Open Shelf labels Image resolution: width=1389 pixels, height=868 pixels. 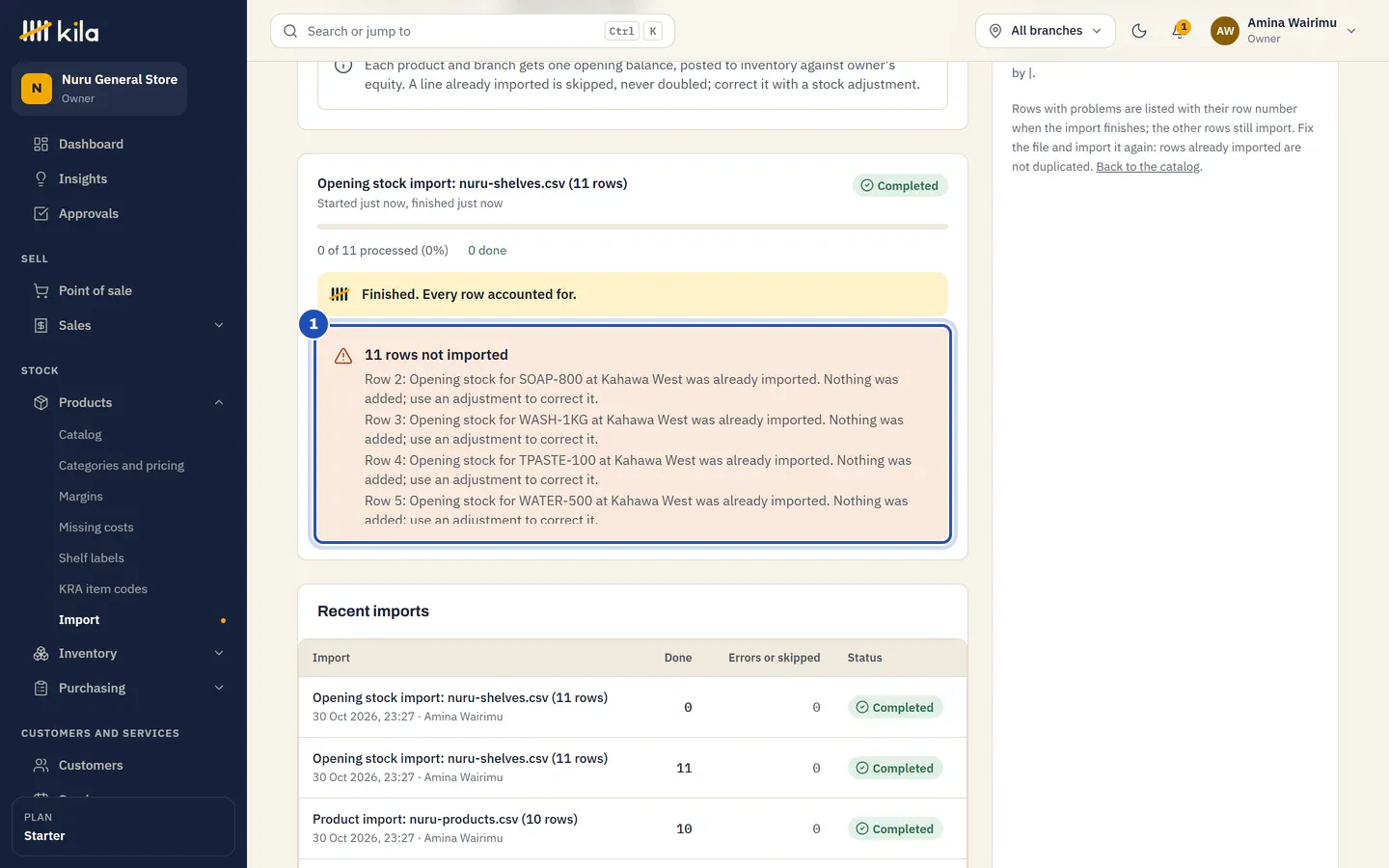point(92,557)
